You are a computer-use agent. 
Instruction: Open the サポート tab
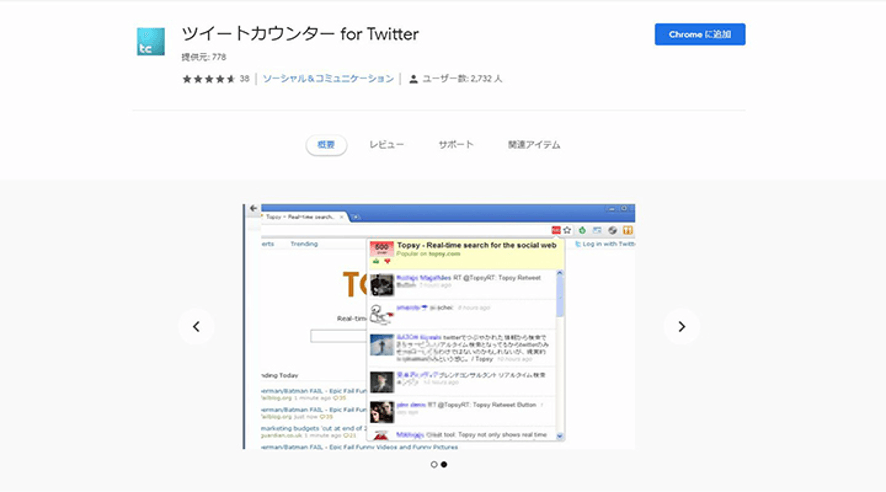456,145
